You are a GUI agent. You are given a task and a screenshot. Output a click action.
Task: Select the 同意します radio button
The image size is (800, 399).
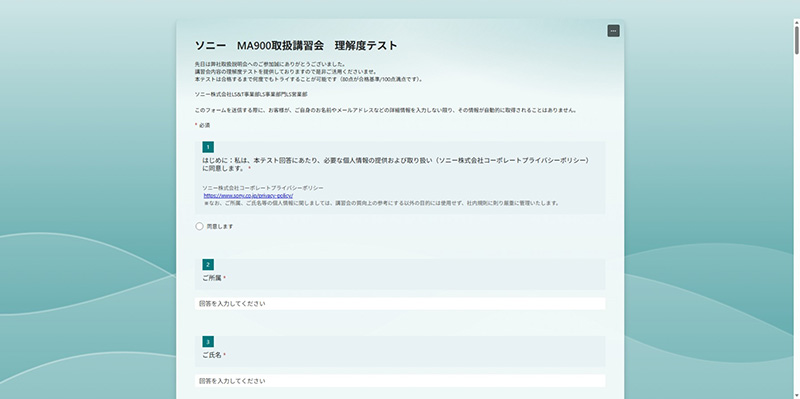click(199, 227)
